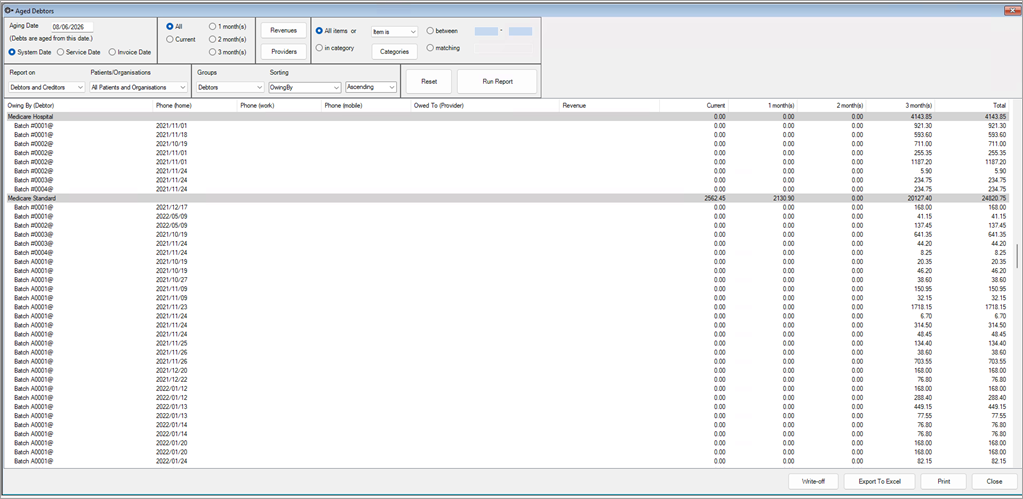Screen dimensions: 1023x499
Task: Click the 1187.20 total cell
Action: coord(997,162)
